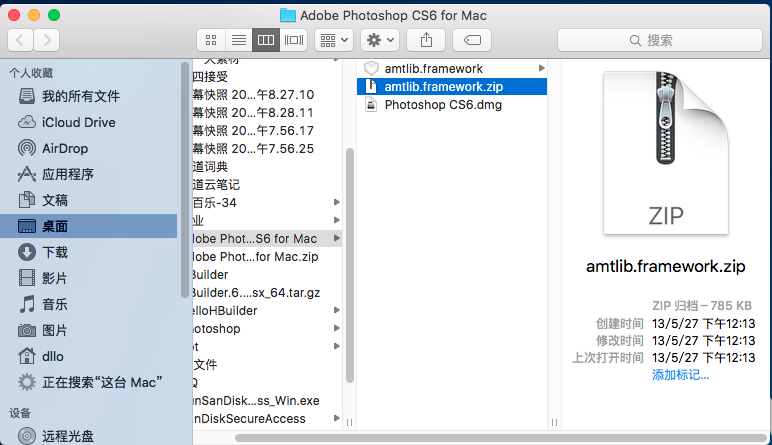Screen dimensions: 772x445
Task: Select the amtlib.framework.zip file
Action: pos(451,87)
